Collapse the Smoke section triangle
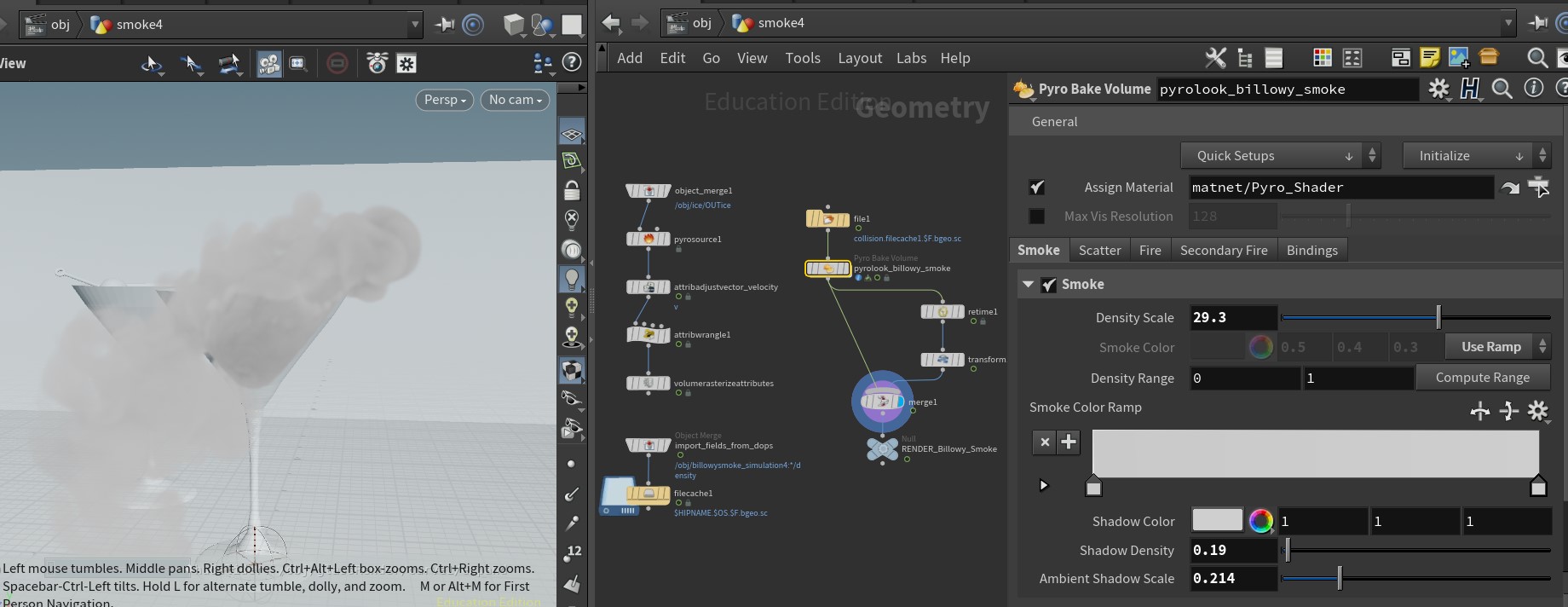This screenshot has height=607, width=1568. pyautogui.click(x=1029, y=285)
